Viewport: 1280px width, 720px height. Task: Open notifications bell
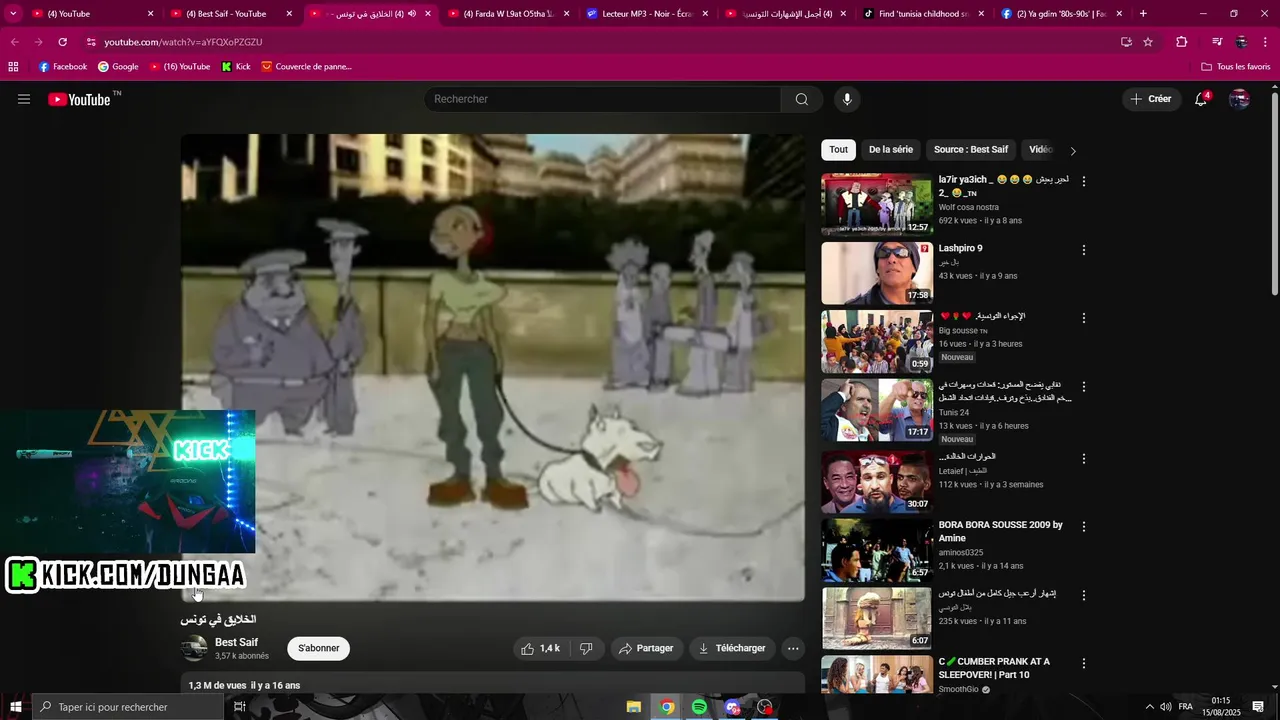[1201, 99]
